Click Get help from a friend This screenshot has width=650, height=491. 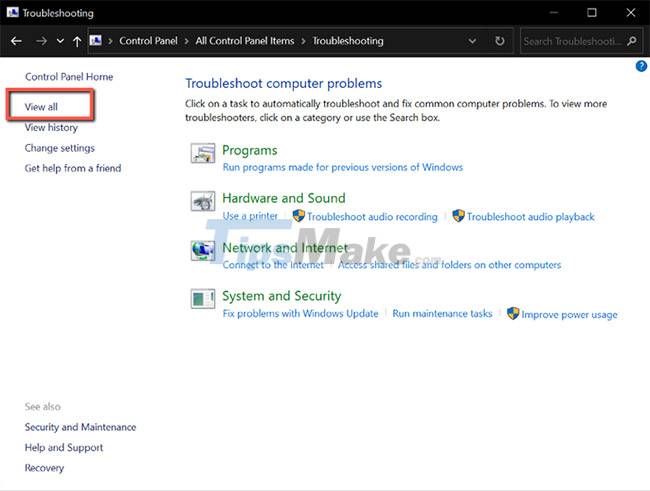tap(73, 168)
